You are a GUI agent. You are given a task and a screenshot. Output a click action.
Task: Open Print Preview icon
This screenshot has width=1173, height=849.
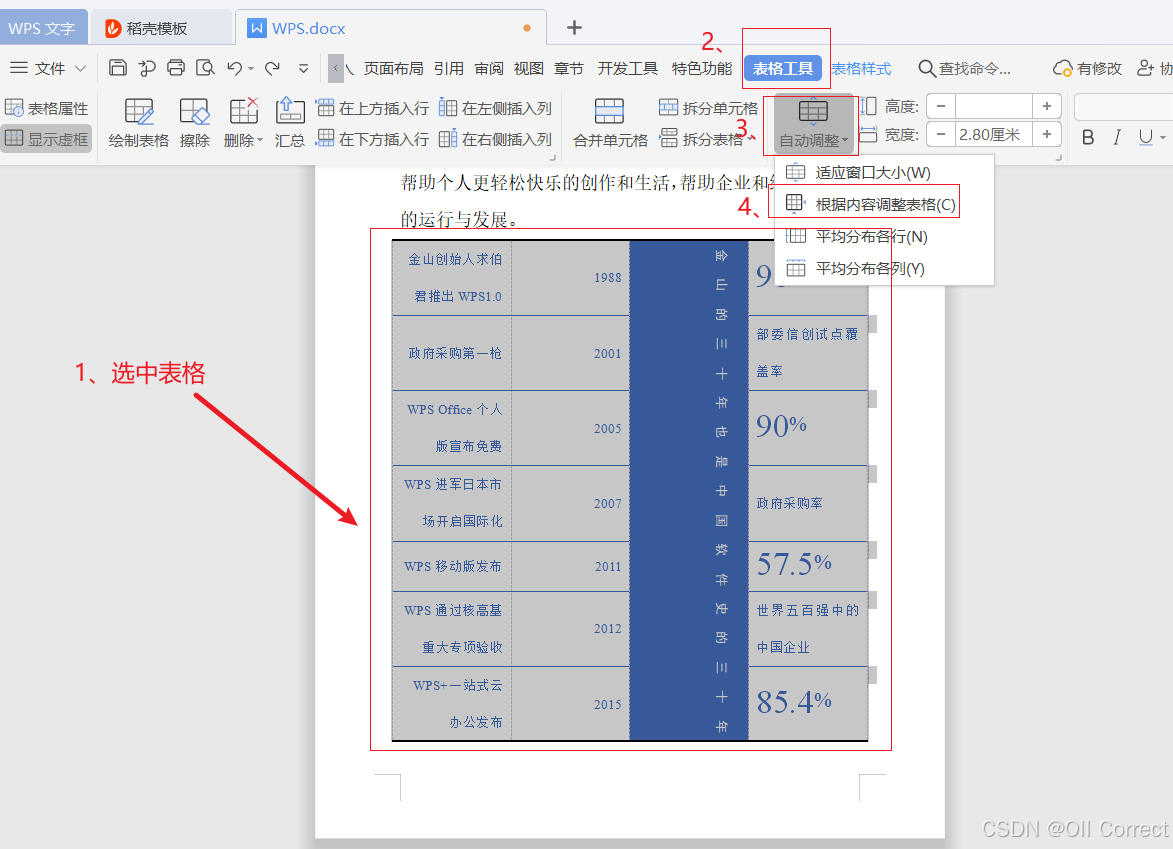coord(205,68)
